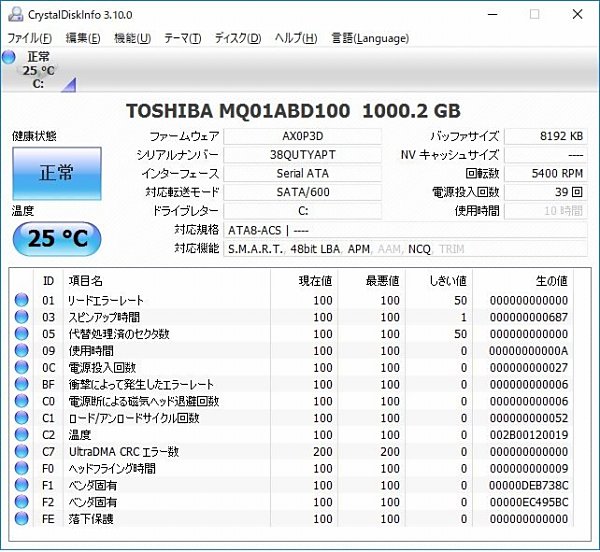The height and width of the screenshot is (552, 600).
Task: Click the 現在値 column header
Action: coord(304,281)
